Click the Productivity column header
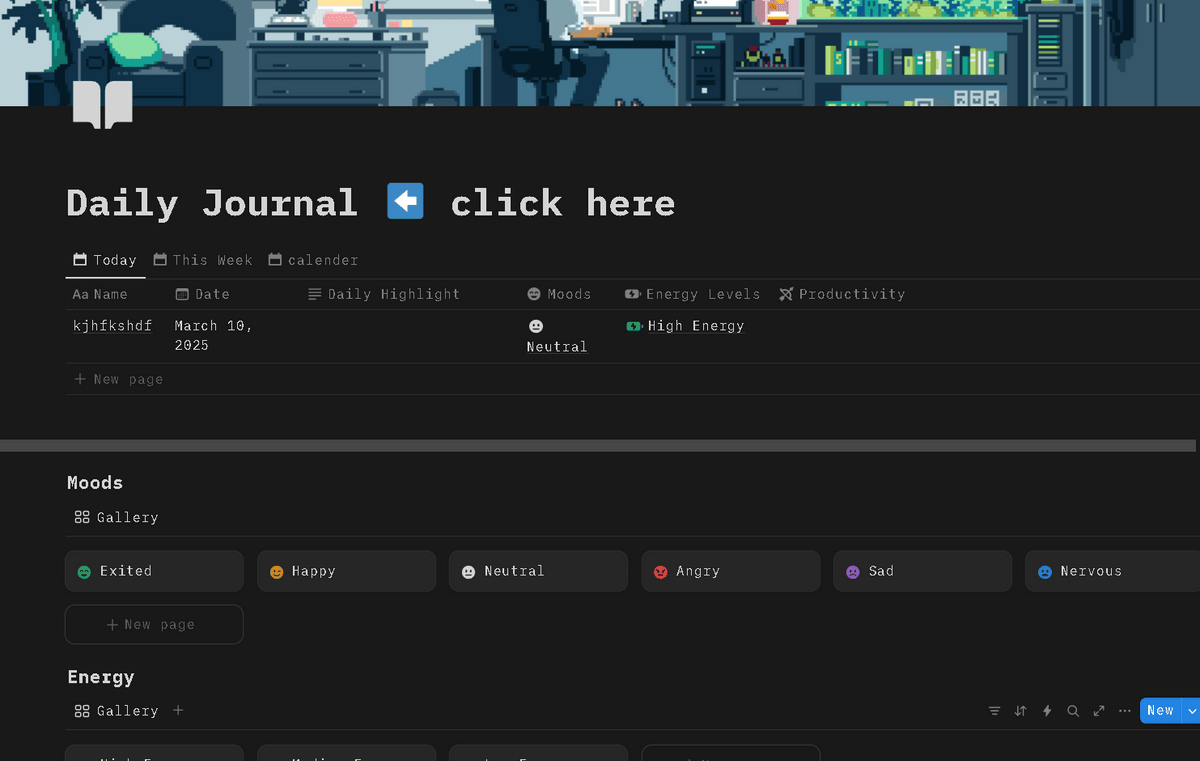 [842, 294]
